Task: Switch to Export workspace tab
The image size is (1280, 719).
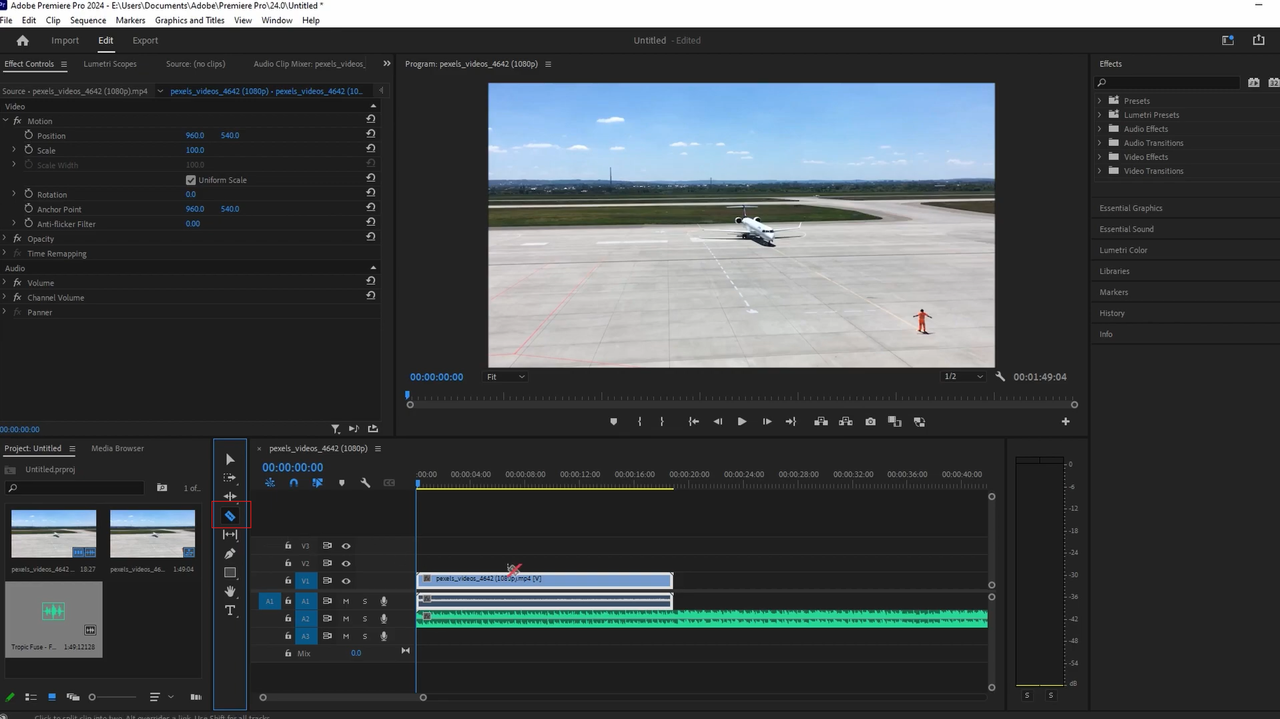Action: [x=145, y=41]
